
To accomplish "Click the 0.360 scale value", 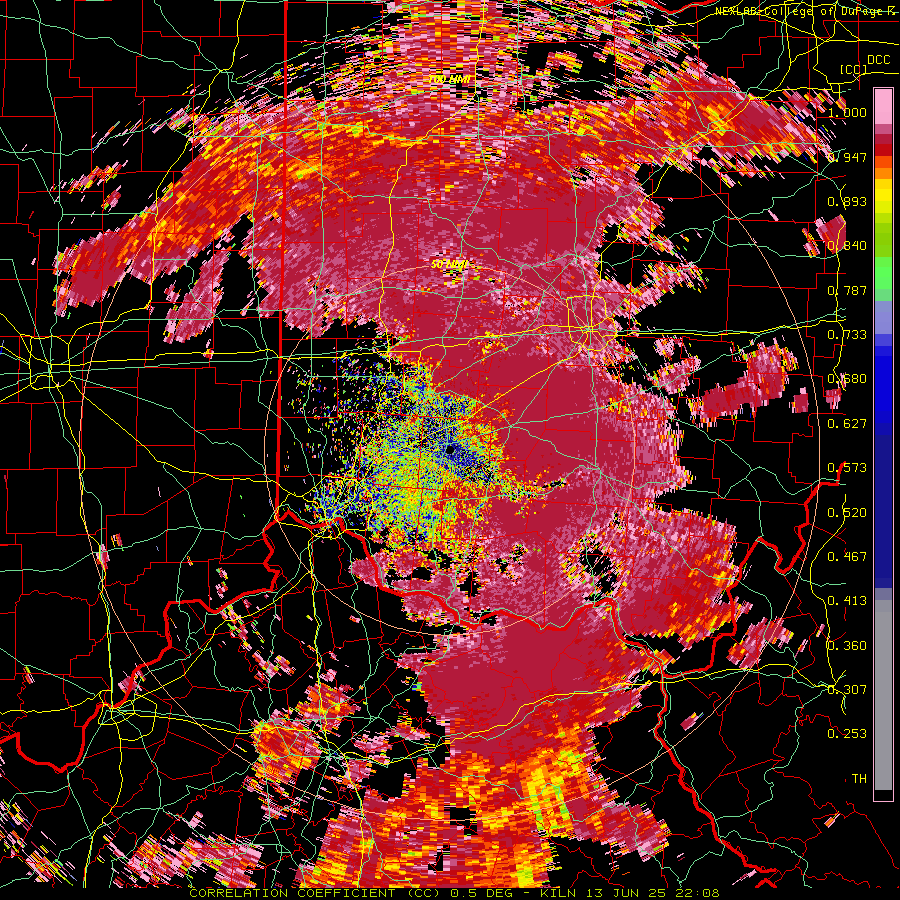I will point(847,645).
